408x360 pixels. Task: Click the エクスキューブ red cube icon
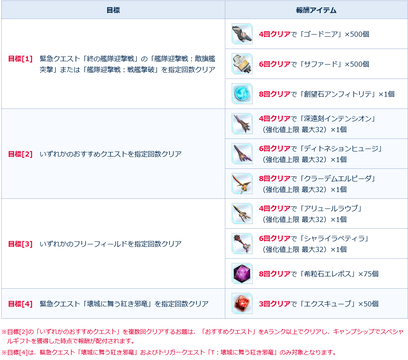(242, 304)
